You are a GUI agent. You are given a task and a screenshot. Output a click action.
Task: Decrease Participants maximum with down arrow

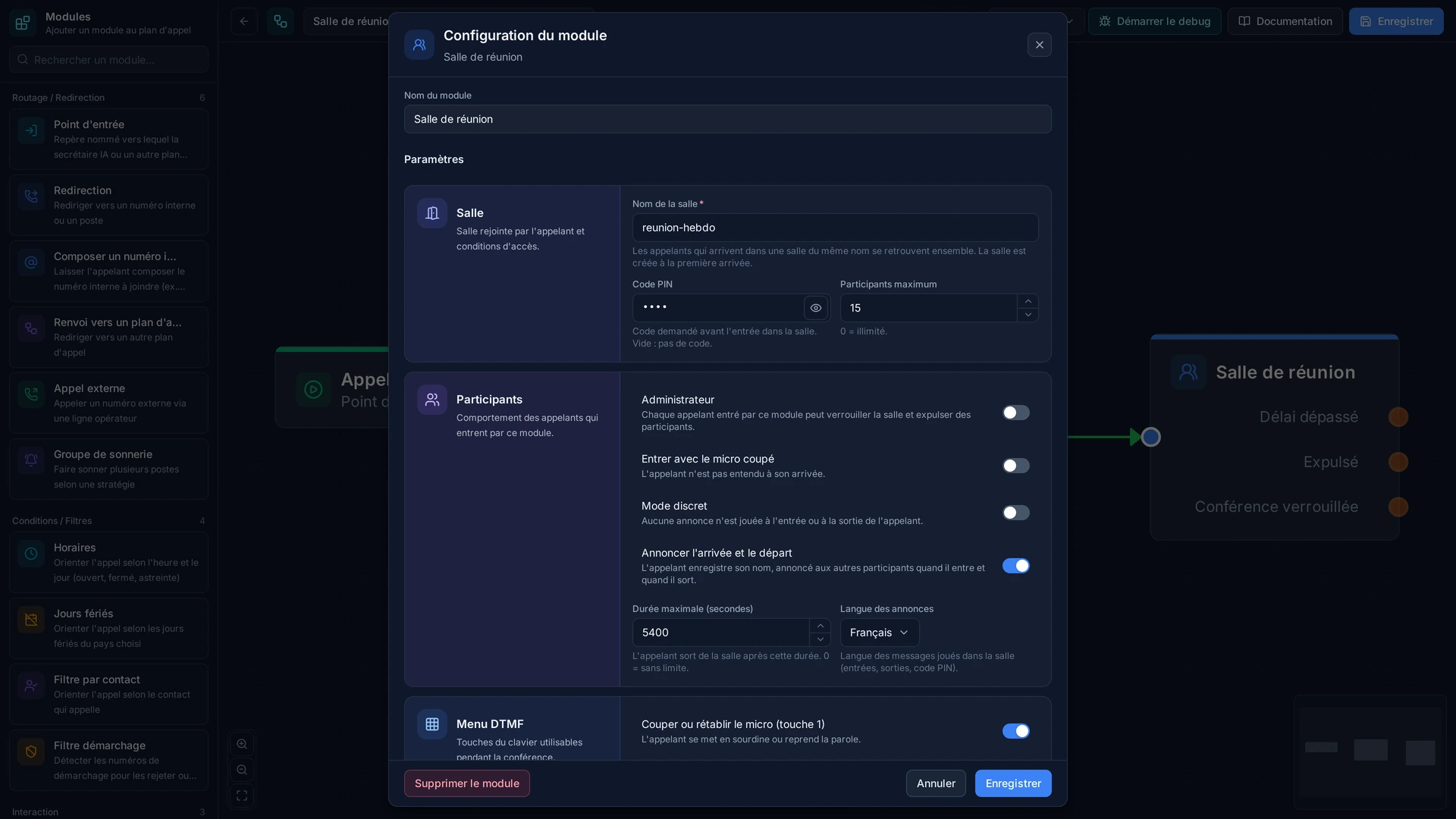tap(1028, 315)
